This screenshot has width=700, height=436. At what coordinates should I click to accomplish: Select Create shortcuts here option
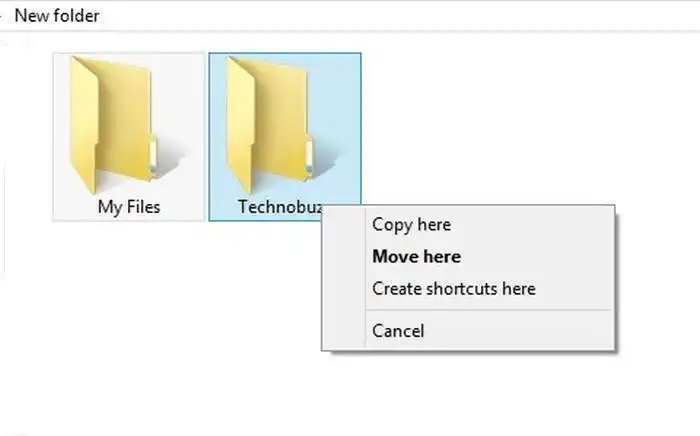453,289
